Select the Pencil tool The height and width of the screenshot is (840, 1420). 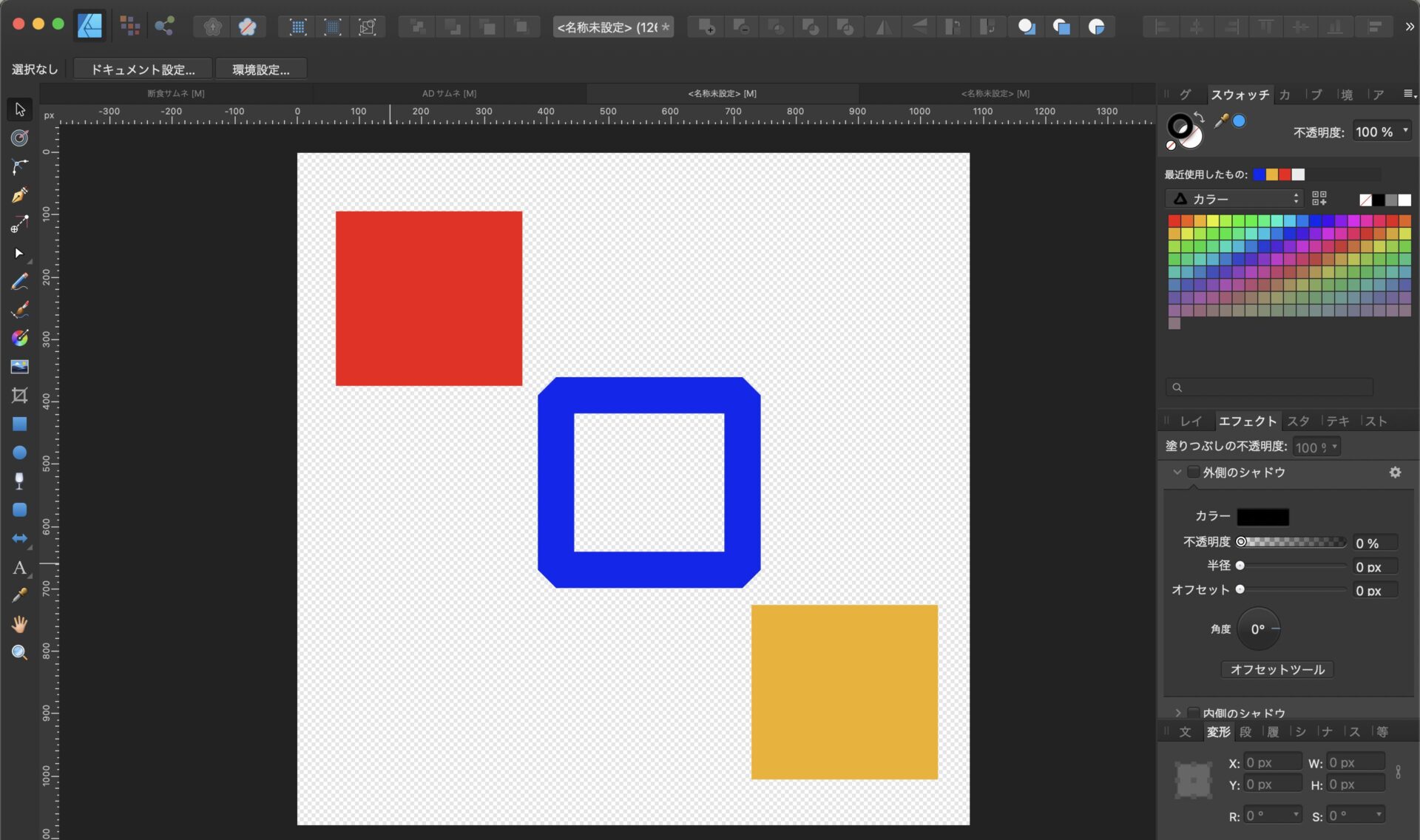click(x=20, y=282)
